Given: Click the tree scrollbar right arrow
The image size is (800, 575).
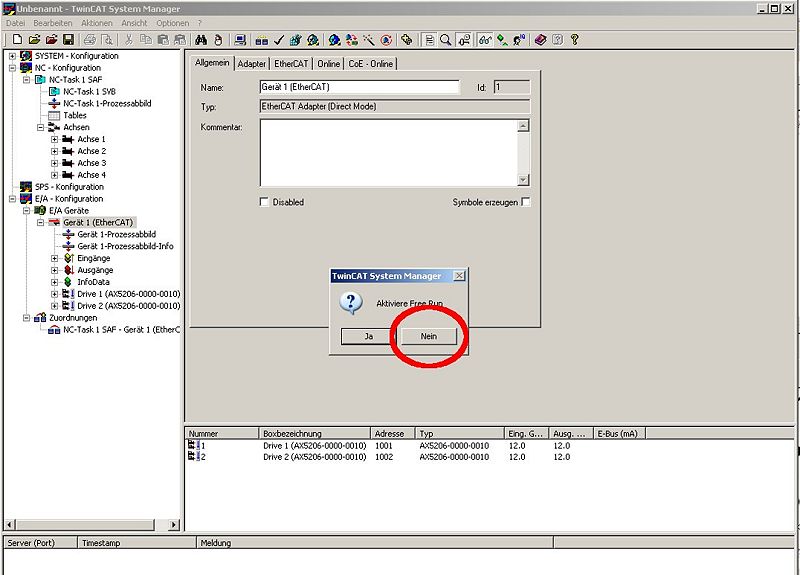Looking at the screenshot, I should coord(174,524).
